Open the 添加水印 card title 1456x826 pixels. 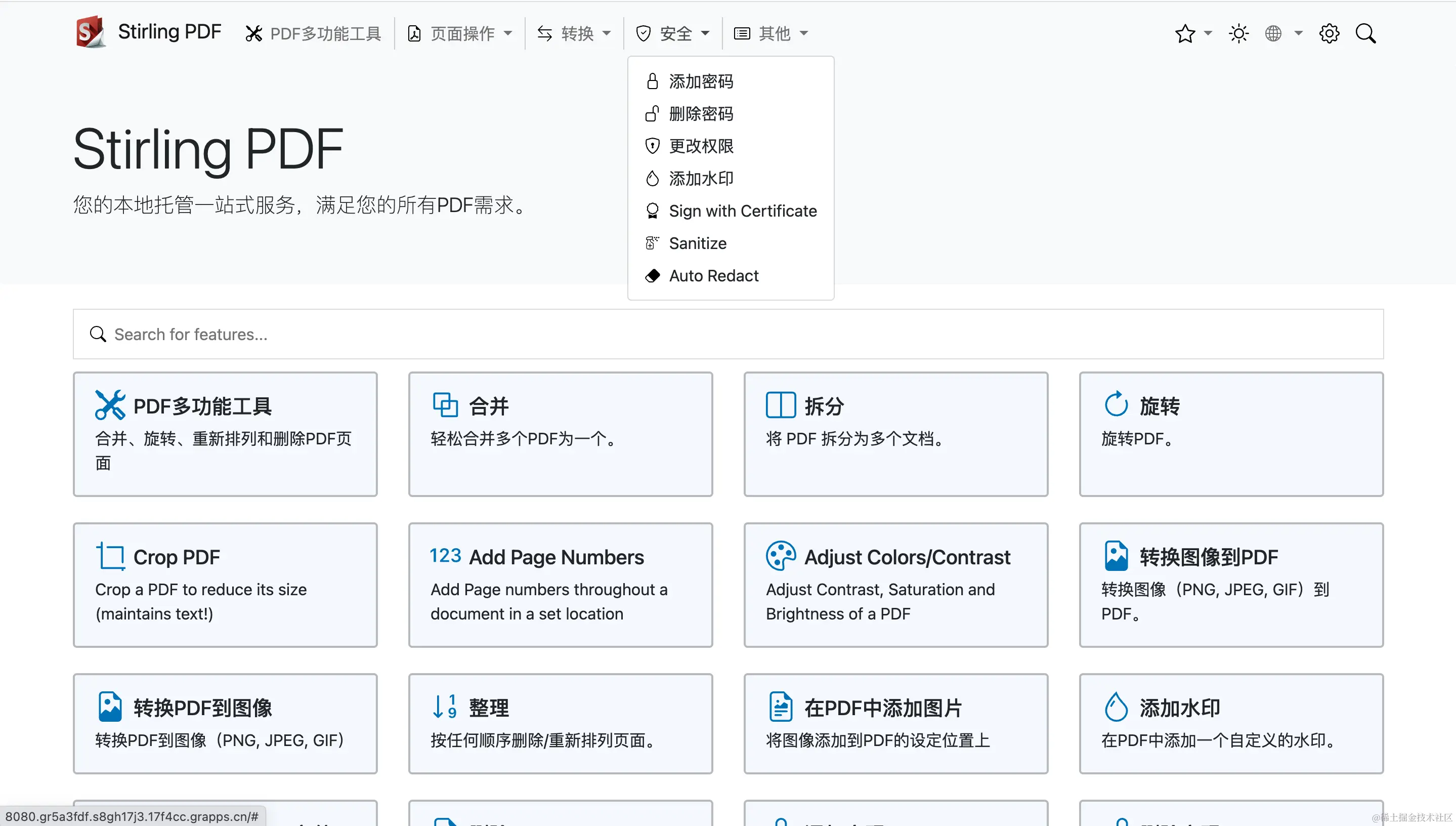(1180, 708)
